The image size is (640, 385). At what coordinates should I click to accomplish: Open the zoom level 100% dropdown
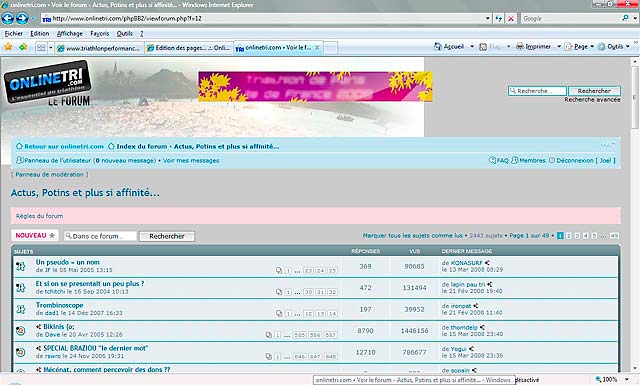(x=627, y=380)
